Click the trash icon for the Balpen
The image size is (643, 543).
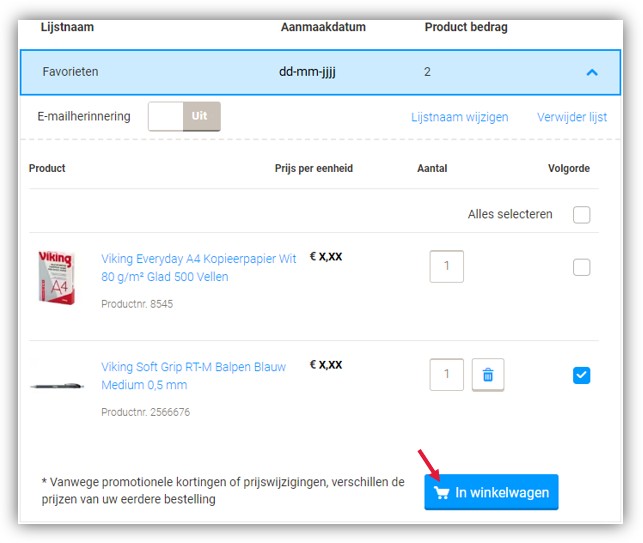488,375
